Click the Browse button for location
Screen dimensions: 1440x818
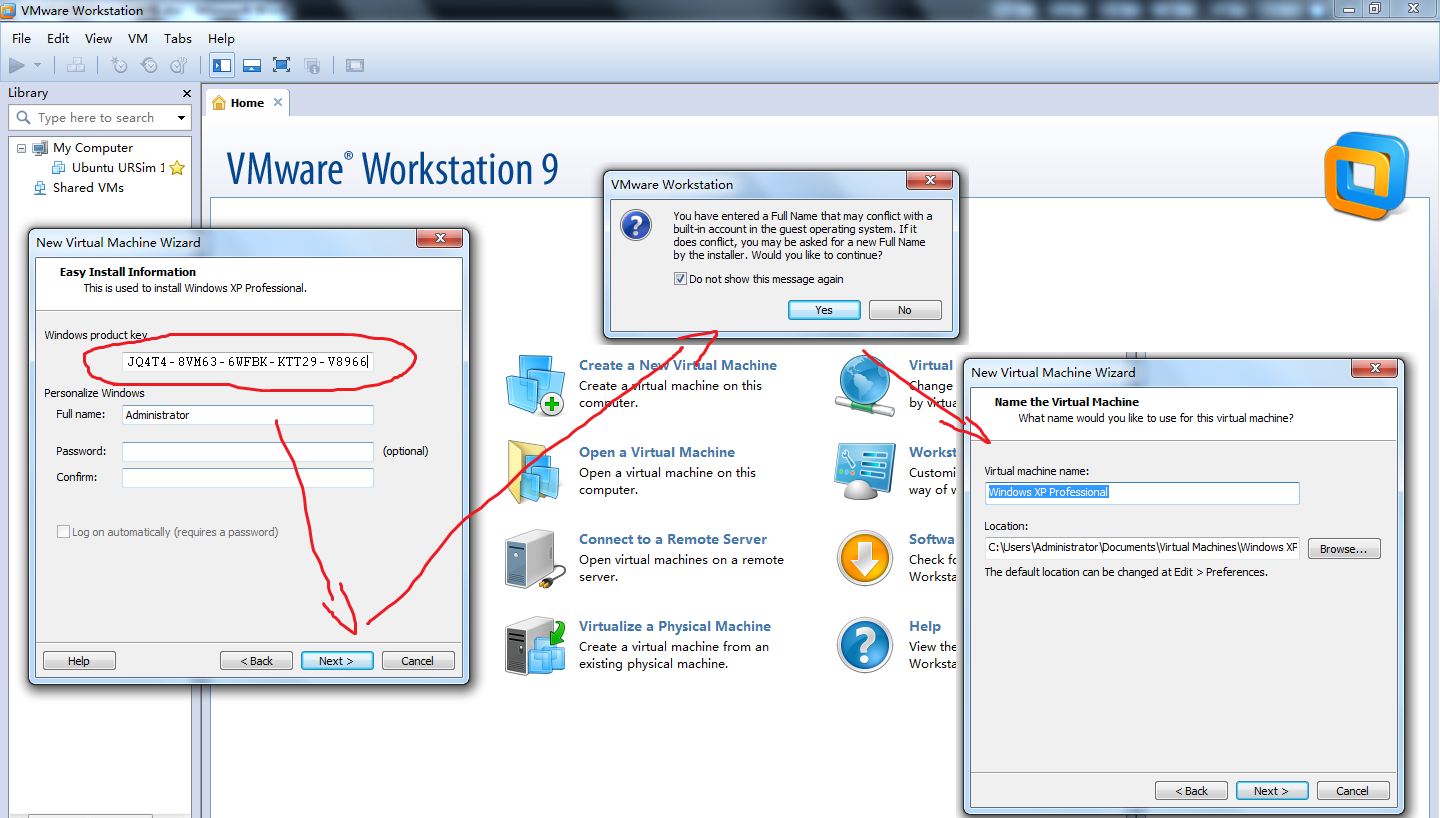(x=1344, y=549)
